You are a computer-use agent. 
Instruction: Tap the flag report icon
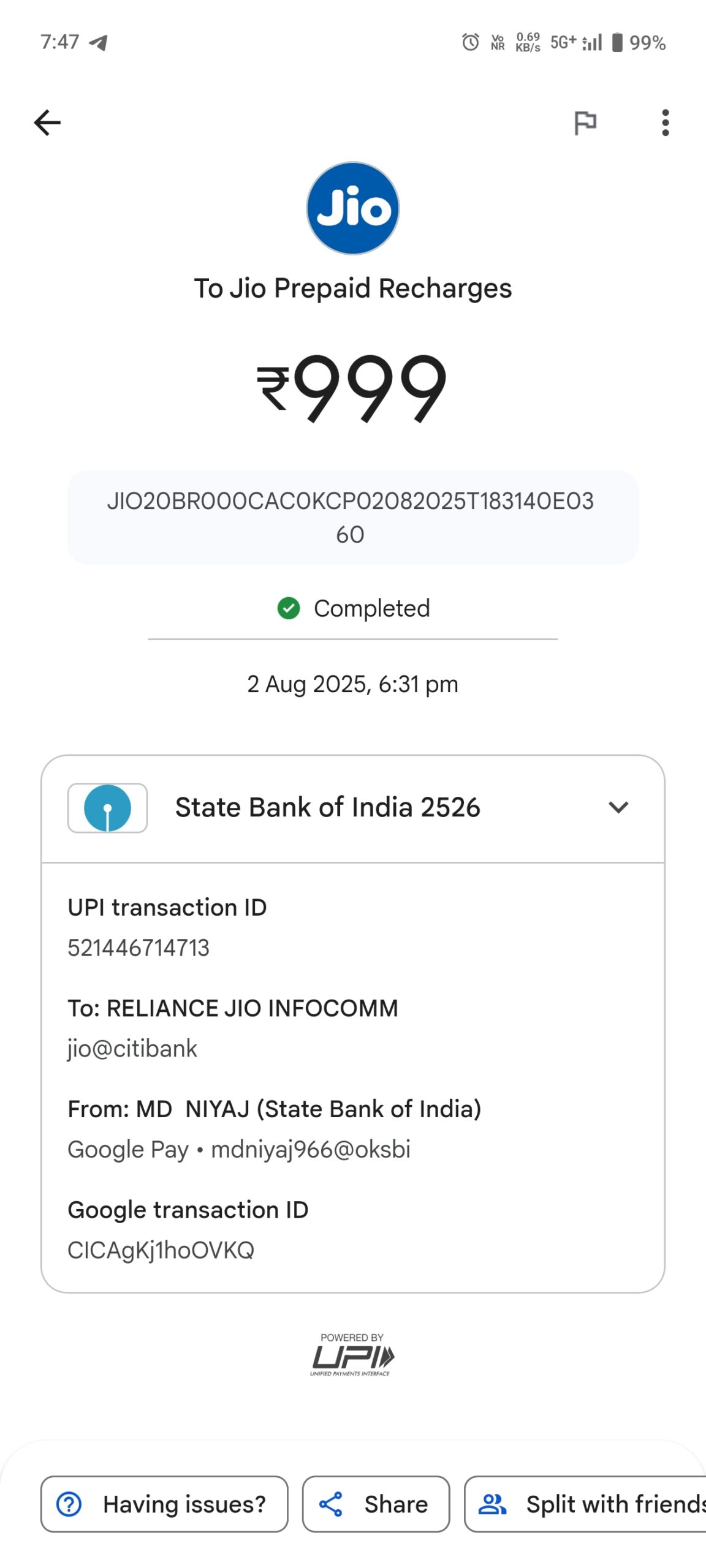pos(585,123)
